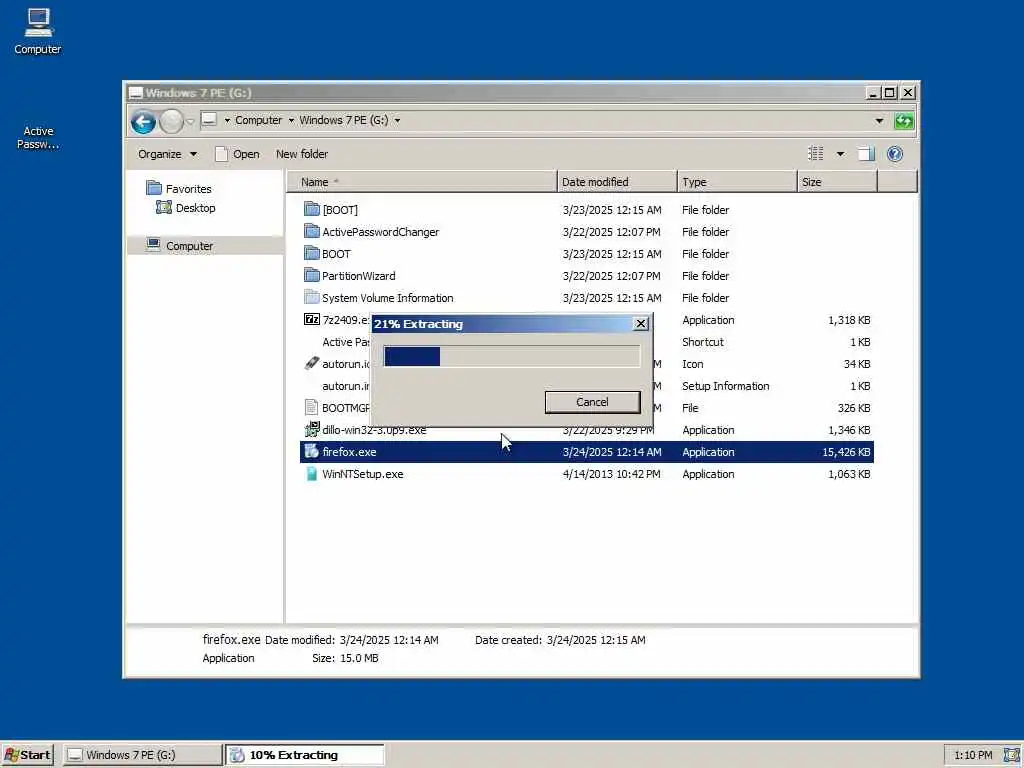Toggle the preview pane icon
Screen dimensions: 1024x768
pyautogui.click(x=866, y=154)
